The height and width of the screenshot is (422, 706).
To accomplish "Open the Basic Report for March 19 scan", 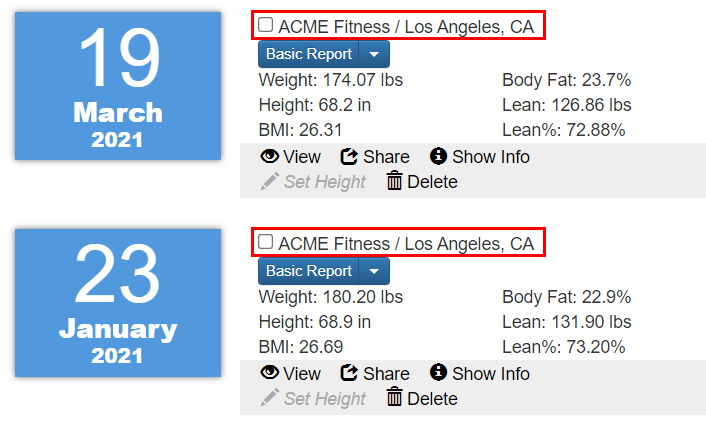I will click(x=308, y=54).
